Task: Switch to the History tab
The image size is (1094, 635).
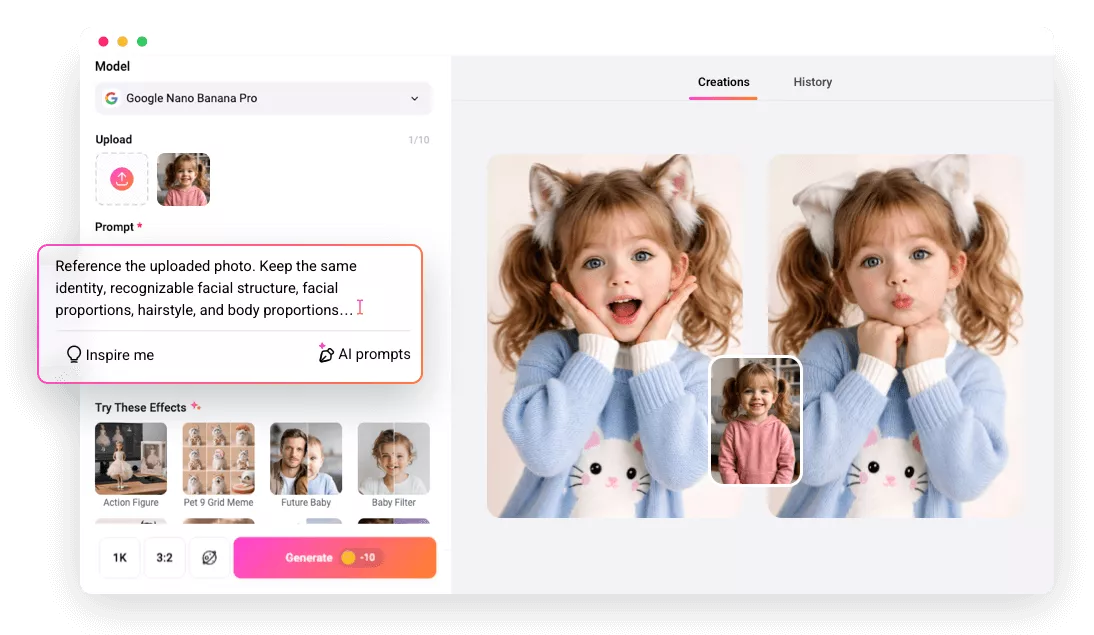Action: pyautogui.click(x=812, y=82)
